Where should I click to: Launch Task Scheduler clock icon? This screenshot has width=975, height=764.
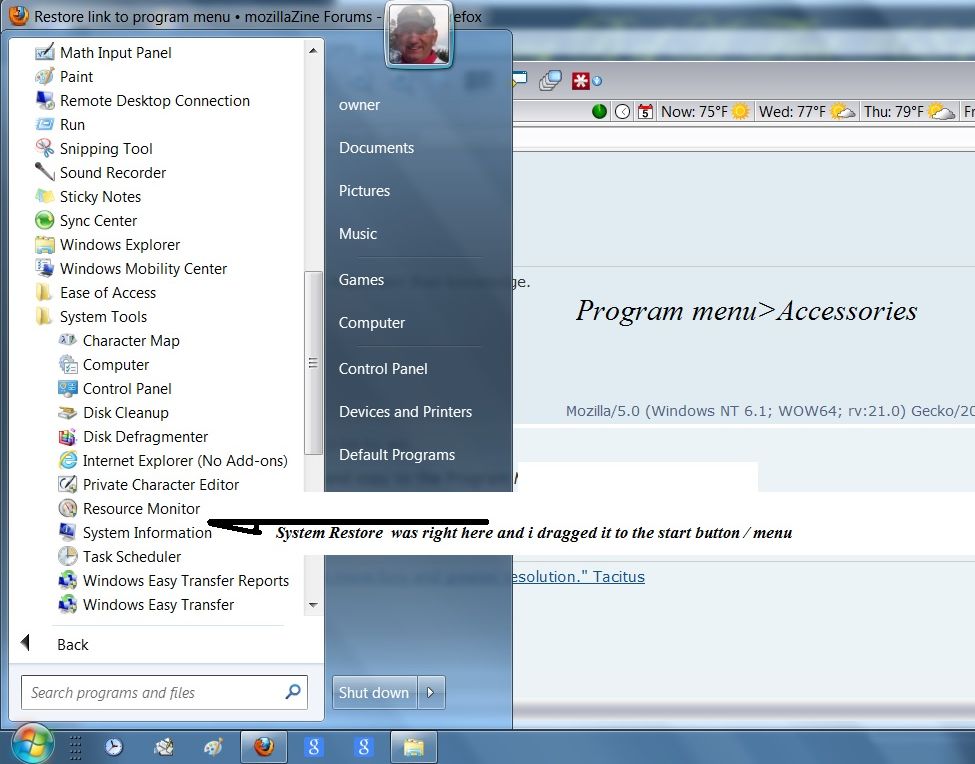(x=68, y=556)
